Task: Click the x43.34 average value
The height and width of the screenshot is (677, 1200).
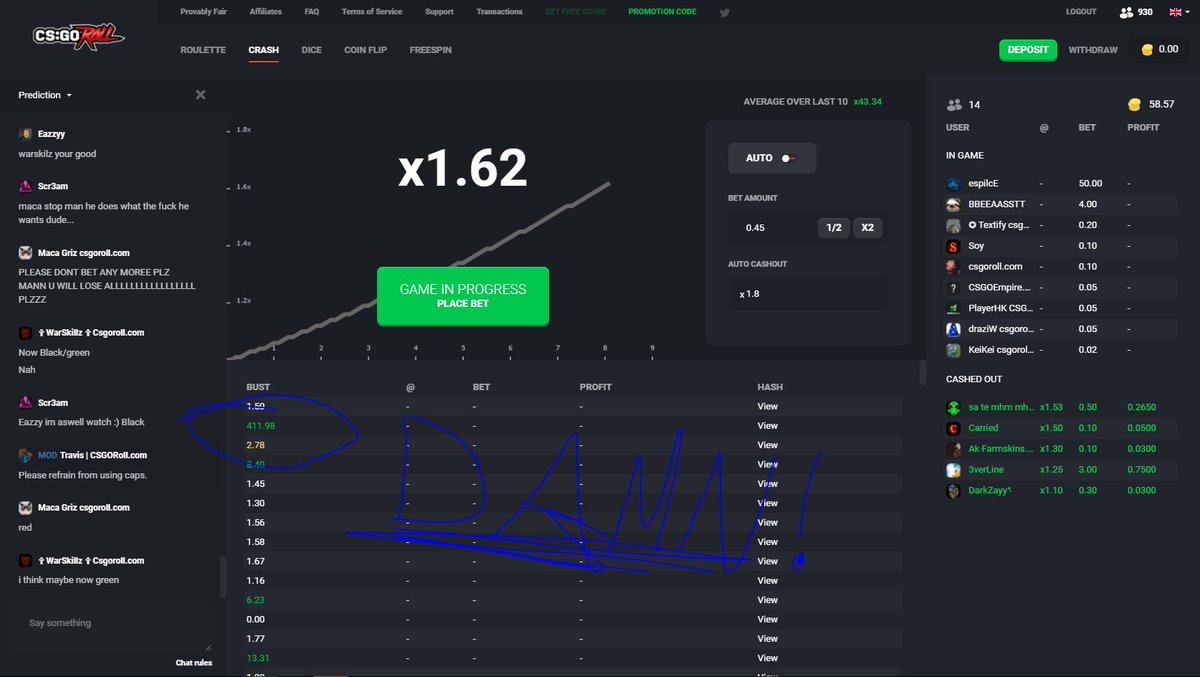Action: 868,102
